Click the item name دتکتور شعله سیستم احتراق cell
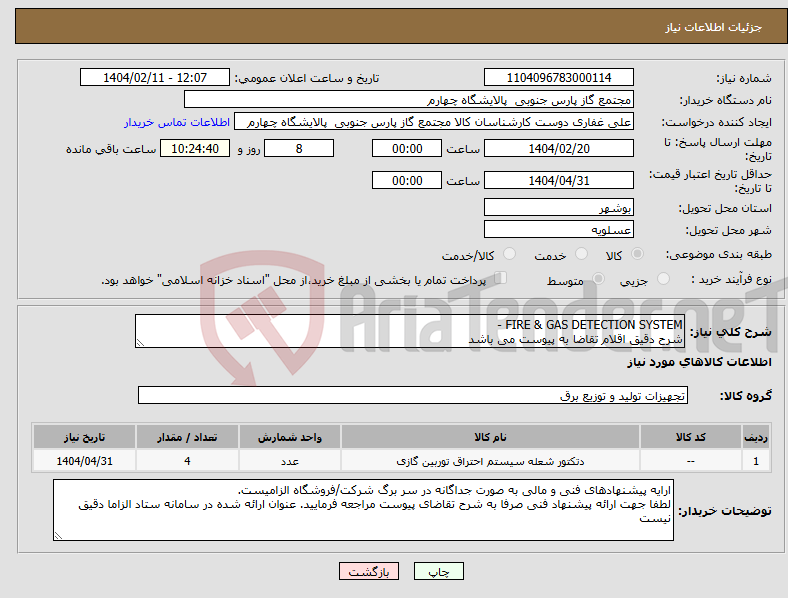Screen dimensions: 788x598 (490, 461)
